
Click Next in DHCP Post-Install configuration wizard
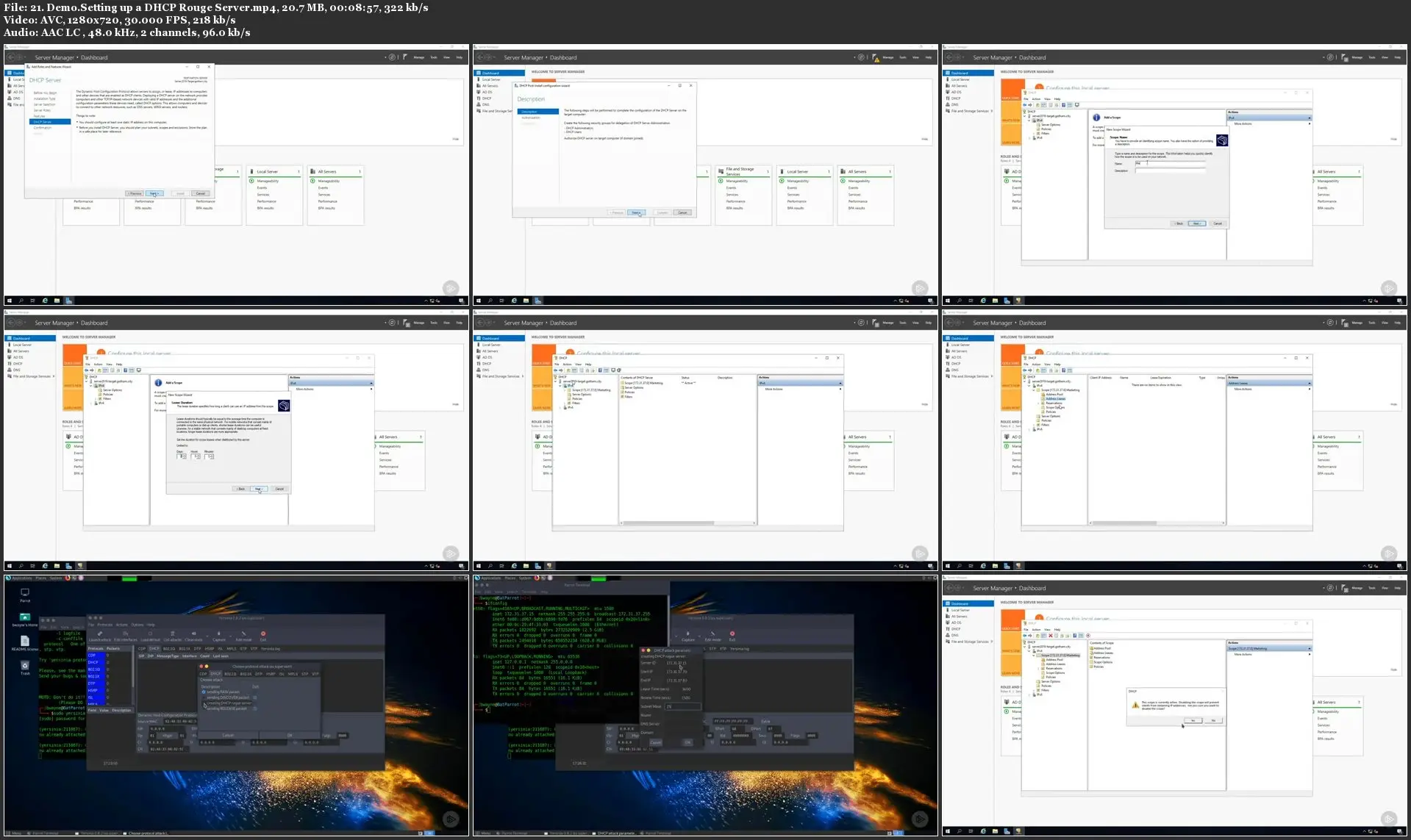[637, 212]
